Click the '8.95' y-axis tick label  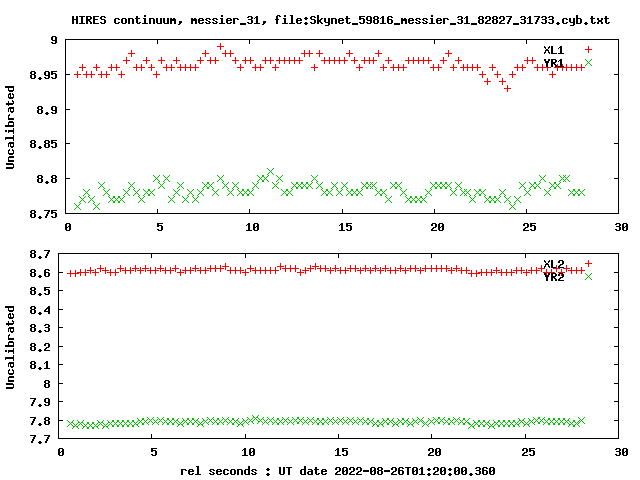43,75
